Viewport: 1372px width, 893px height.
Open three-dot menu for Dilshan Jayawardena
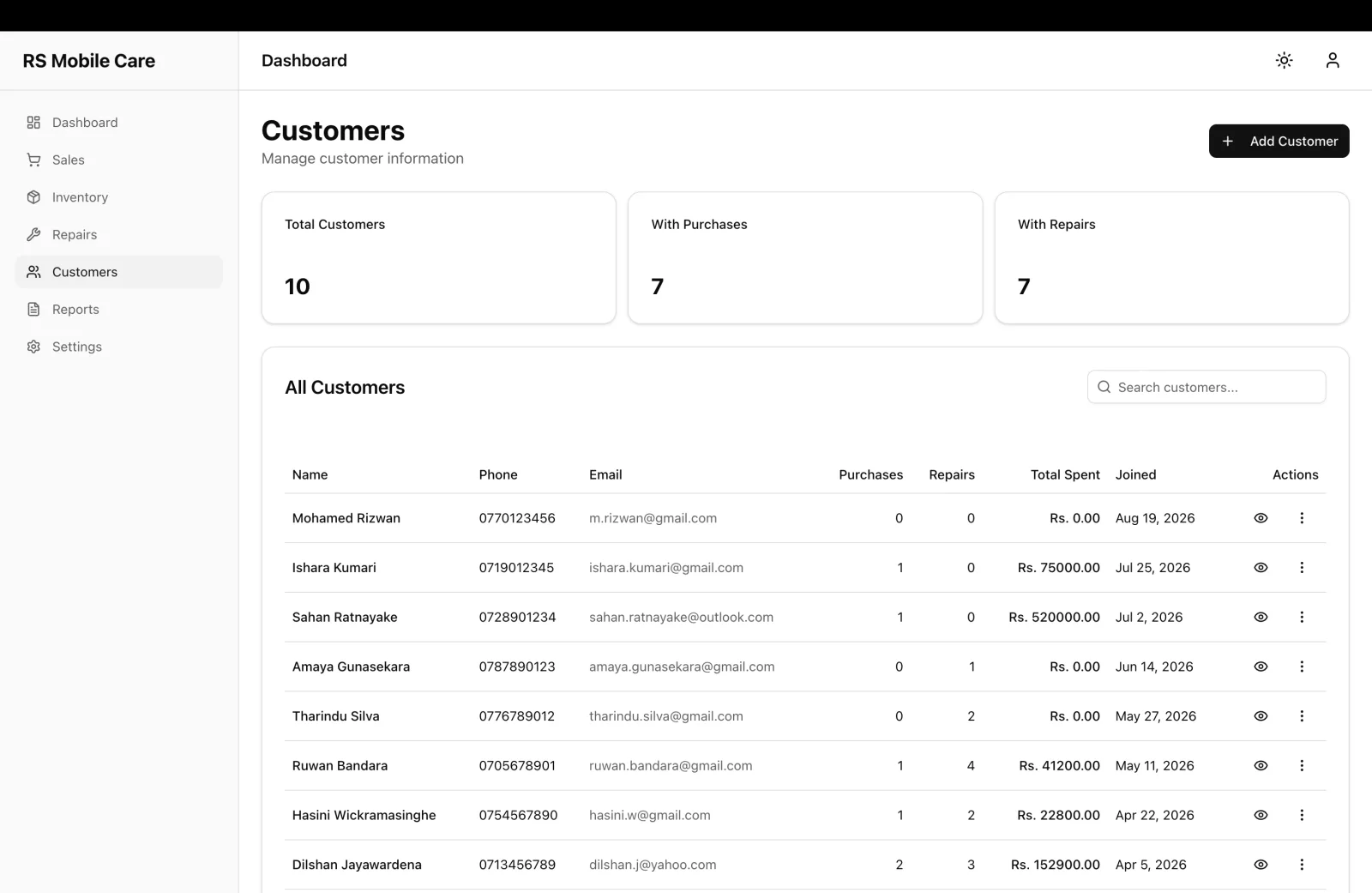pyautogui.click(x=1302, y=865)
